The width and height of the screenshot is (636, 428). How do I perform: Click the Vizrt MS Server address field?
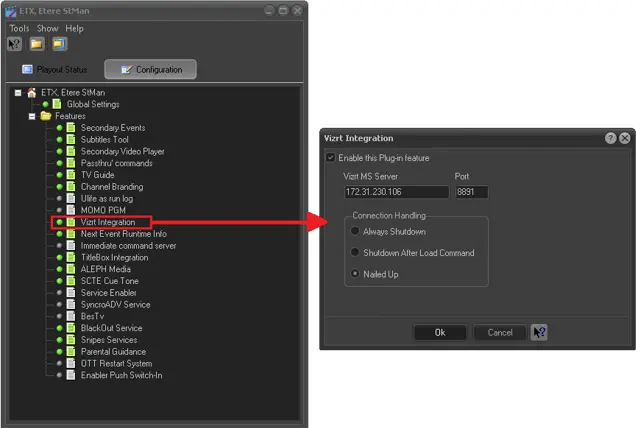click(x=396, y=192)
